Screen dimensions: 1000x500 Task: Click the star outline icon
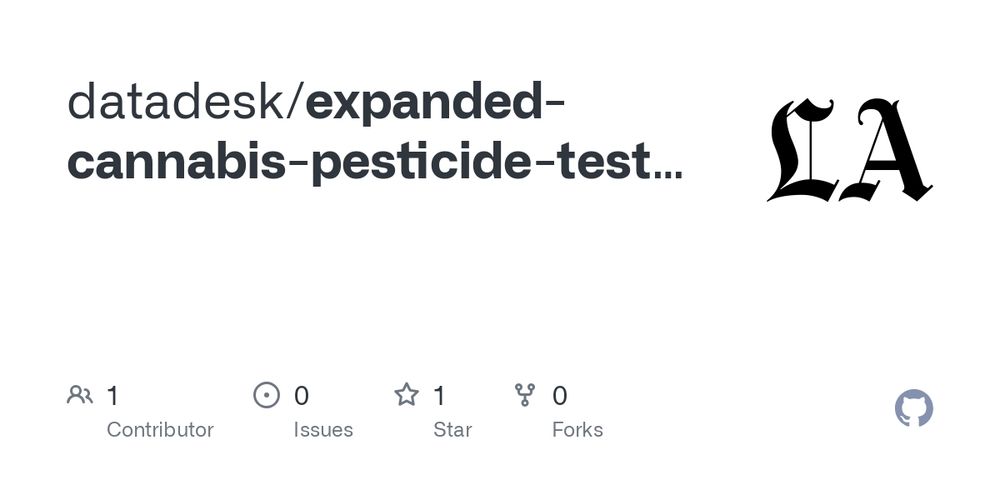pyautogui.click(x=406, y=395)
